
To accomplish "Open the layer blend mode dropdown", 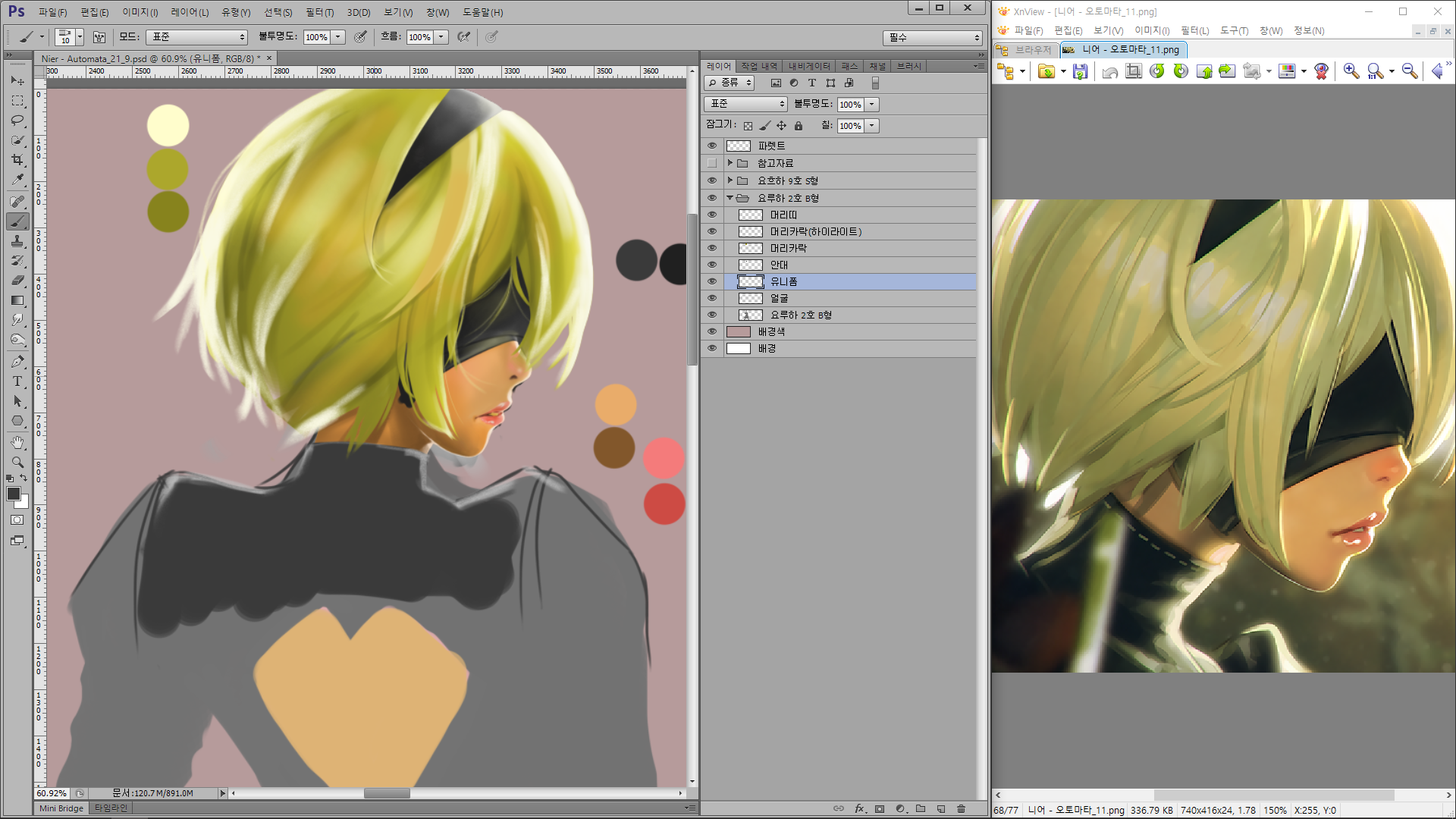I will point(747,104).
